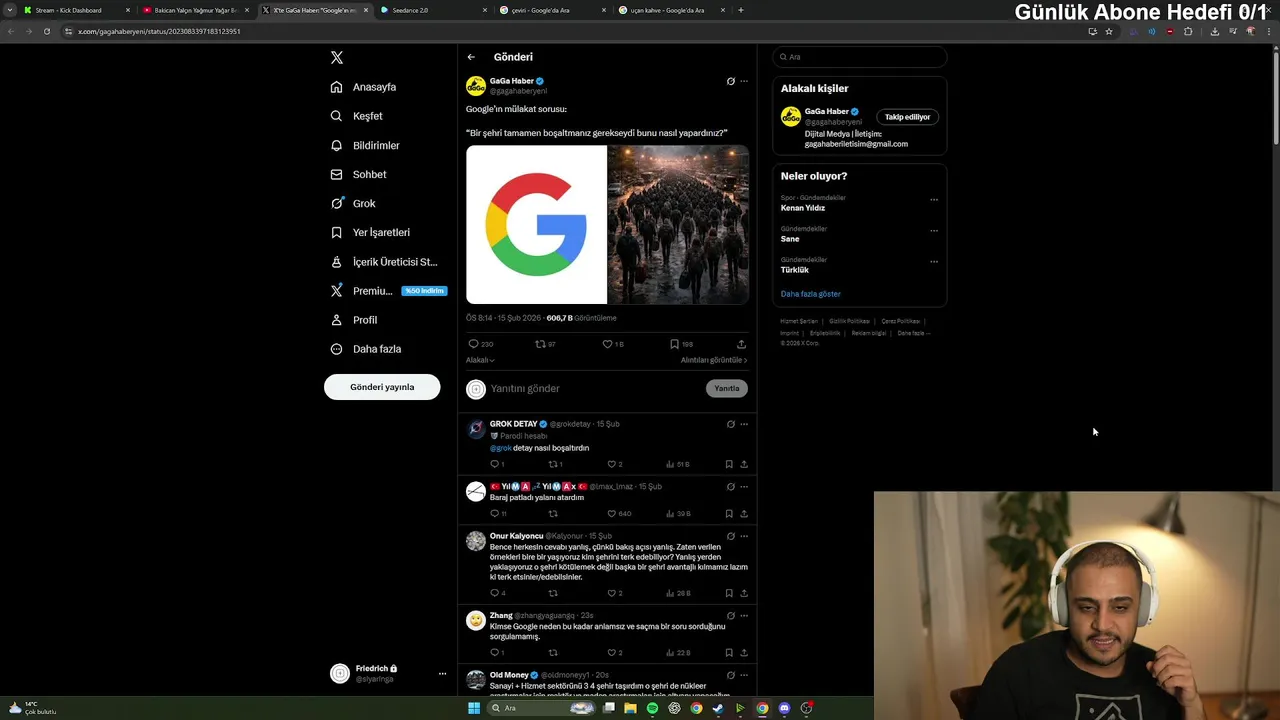Screen dimensions: 1280x720
Task: Switch to the Seedance 2.0 browser tab
Action: pos(433,10)
